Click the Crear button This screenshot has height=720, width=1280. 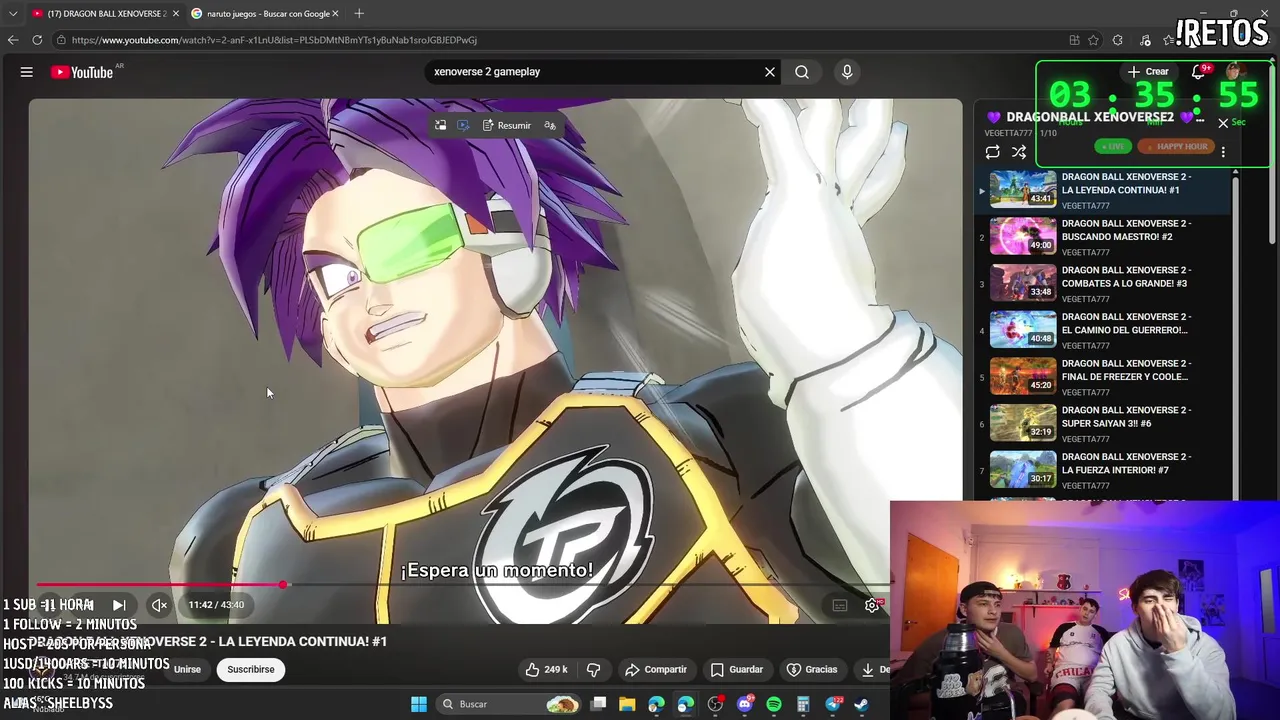(1148, 71)
